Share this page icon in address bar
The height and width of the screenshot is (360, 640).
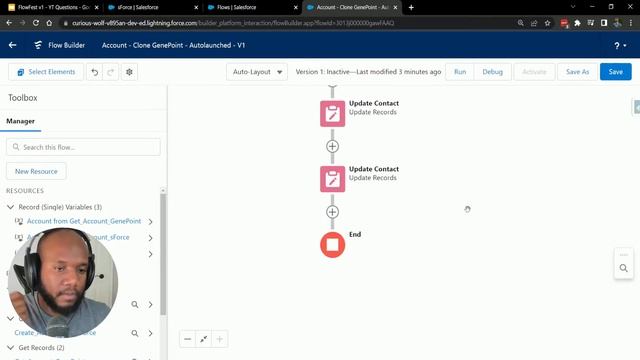(534, 23)
